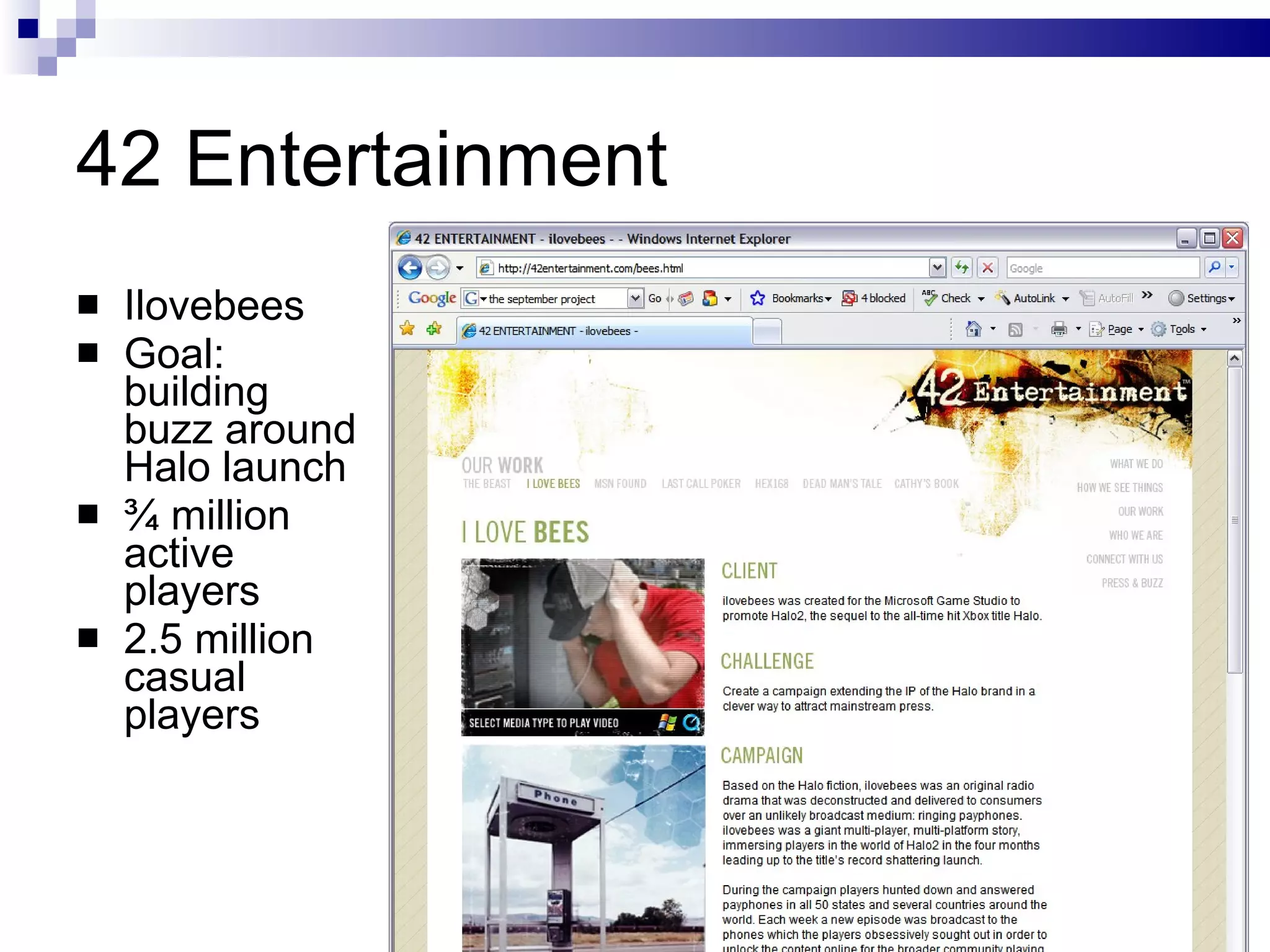Click the webpage vertical scrollbar thumb
Screen dimensions: 1270x952
point(1235,520)
